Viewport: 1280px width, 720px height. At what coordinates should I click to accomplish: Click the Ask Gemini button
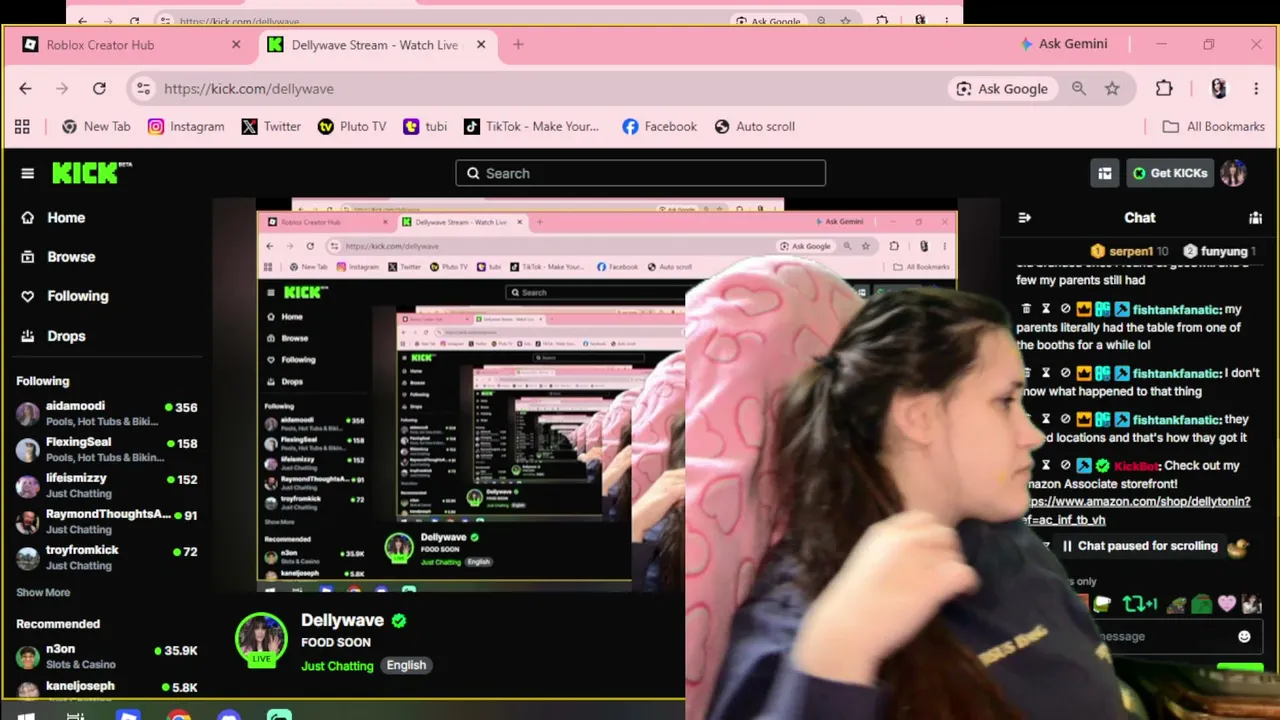1064,44
